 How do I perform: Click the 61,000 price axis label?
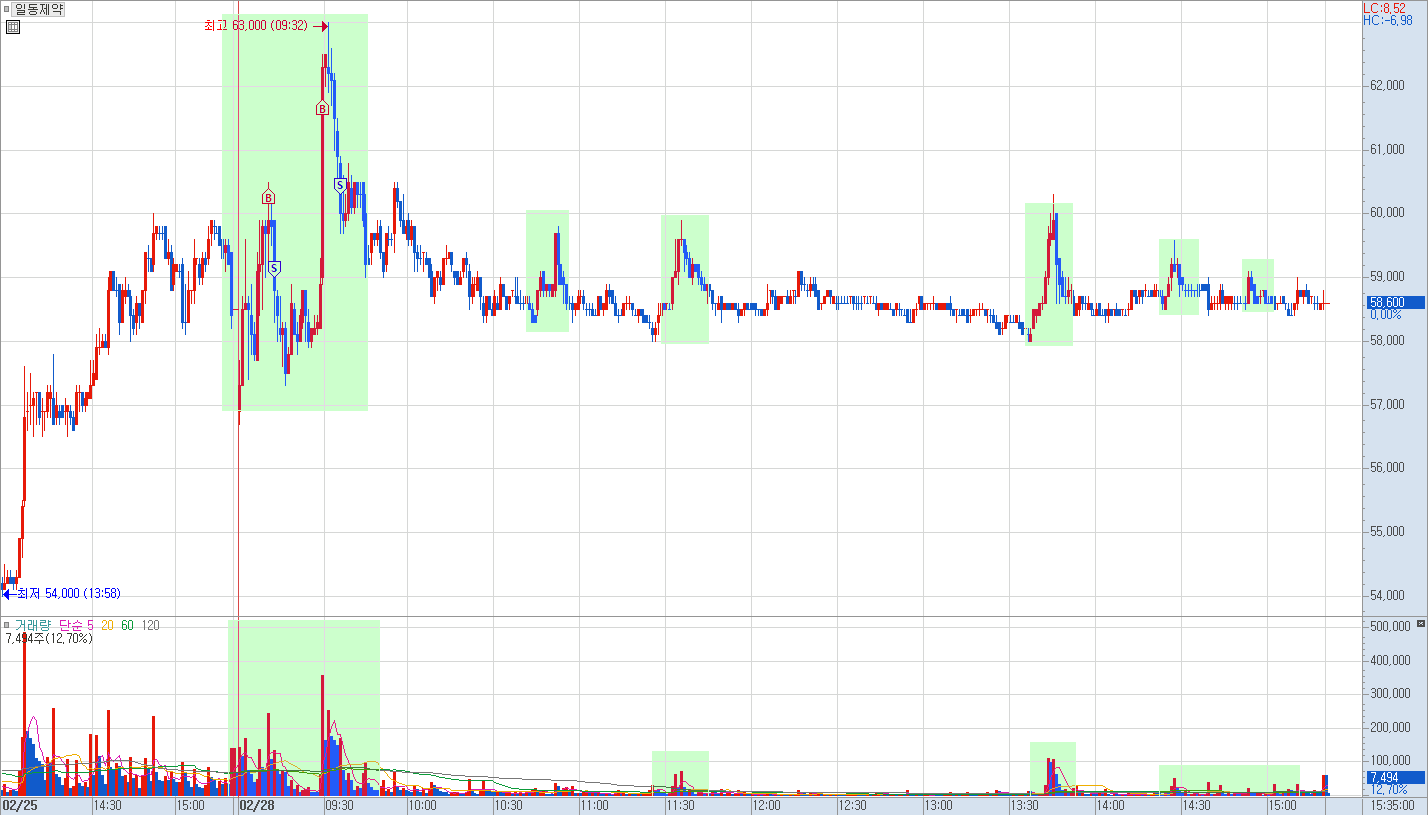(1388, 150)
